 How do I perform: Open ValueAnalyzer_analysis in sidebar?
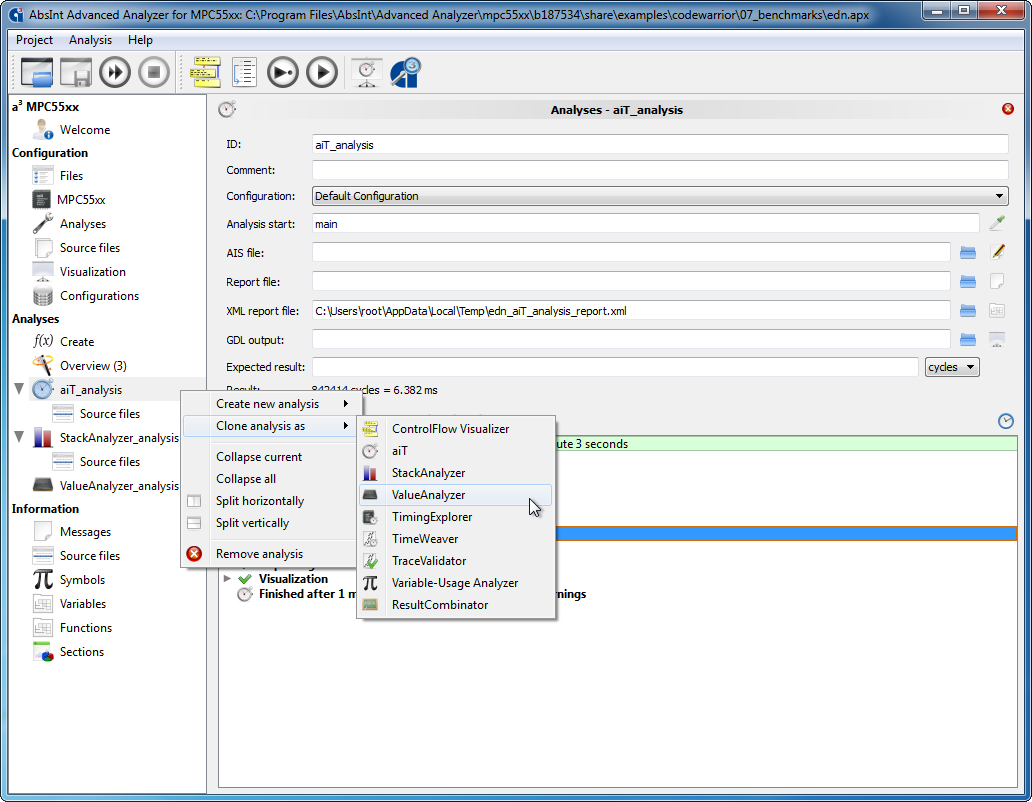[118, 486]
